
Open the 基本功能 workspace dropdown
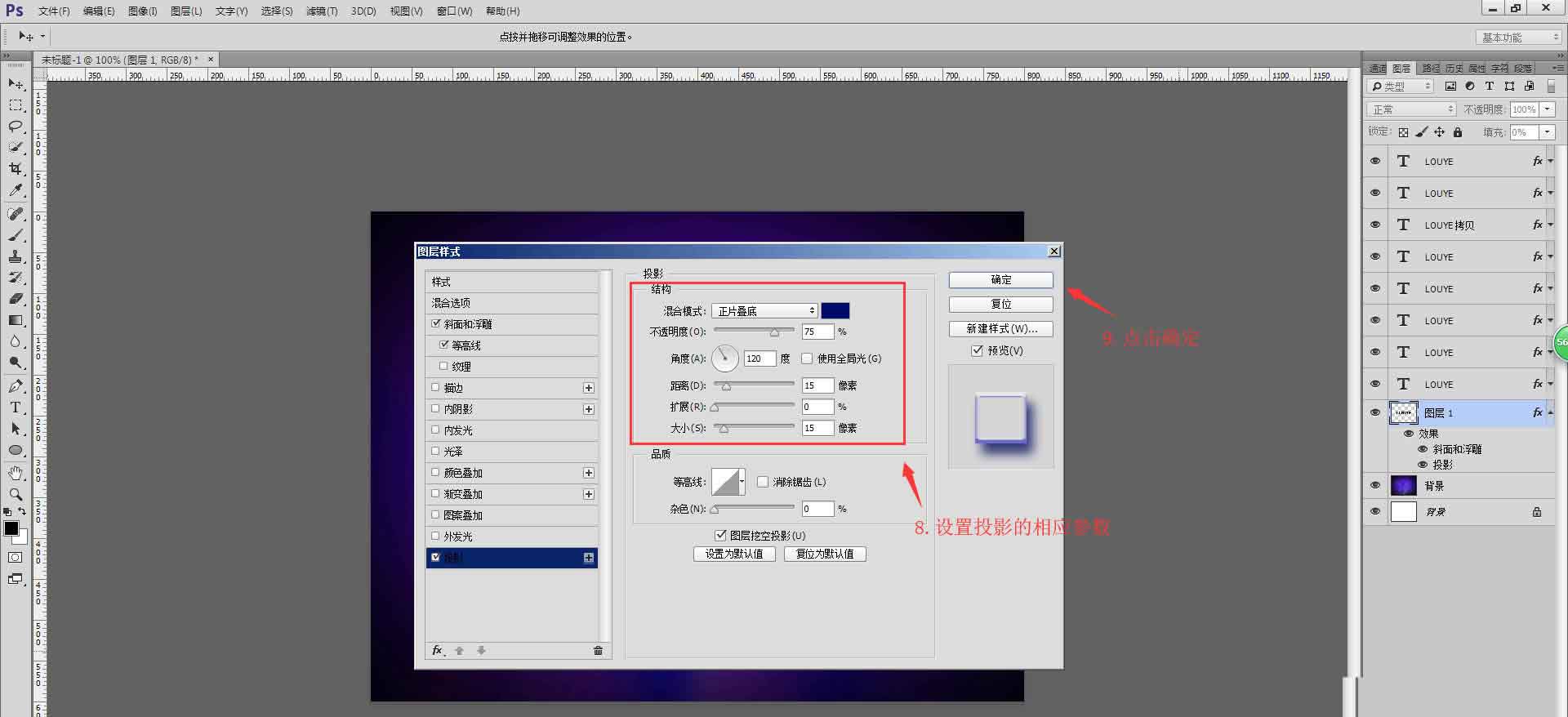pos(1519,38)
